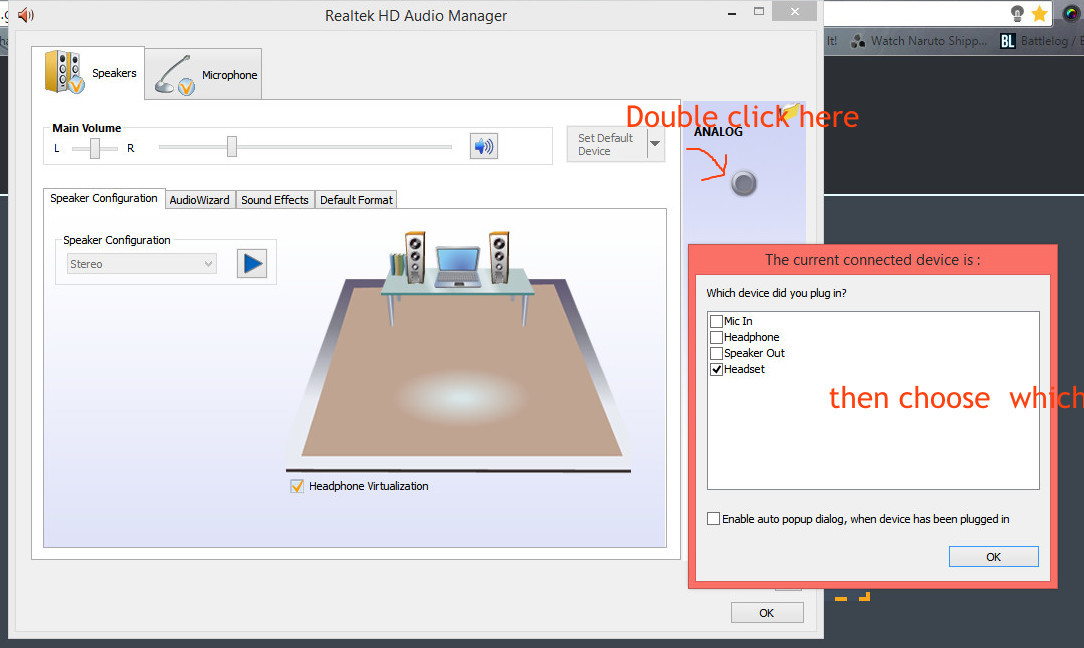This screenshot has height=648, width=1084.
Task: Minimize the Realtek HD Audio Manager window
Action: coord(731,12)
